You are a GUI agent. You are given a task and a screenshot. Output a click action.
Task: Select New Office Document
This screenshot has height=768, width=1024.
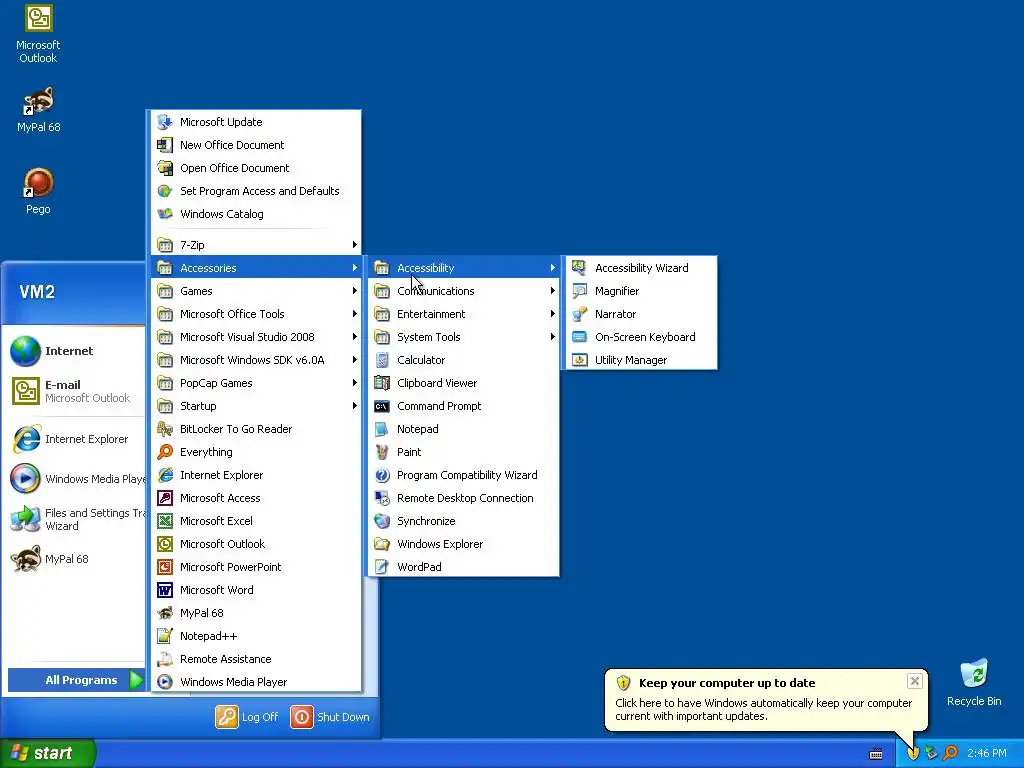point(256,145)
